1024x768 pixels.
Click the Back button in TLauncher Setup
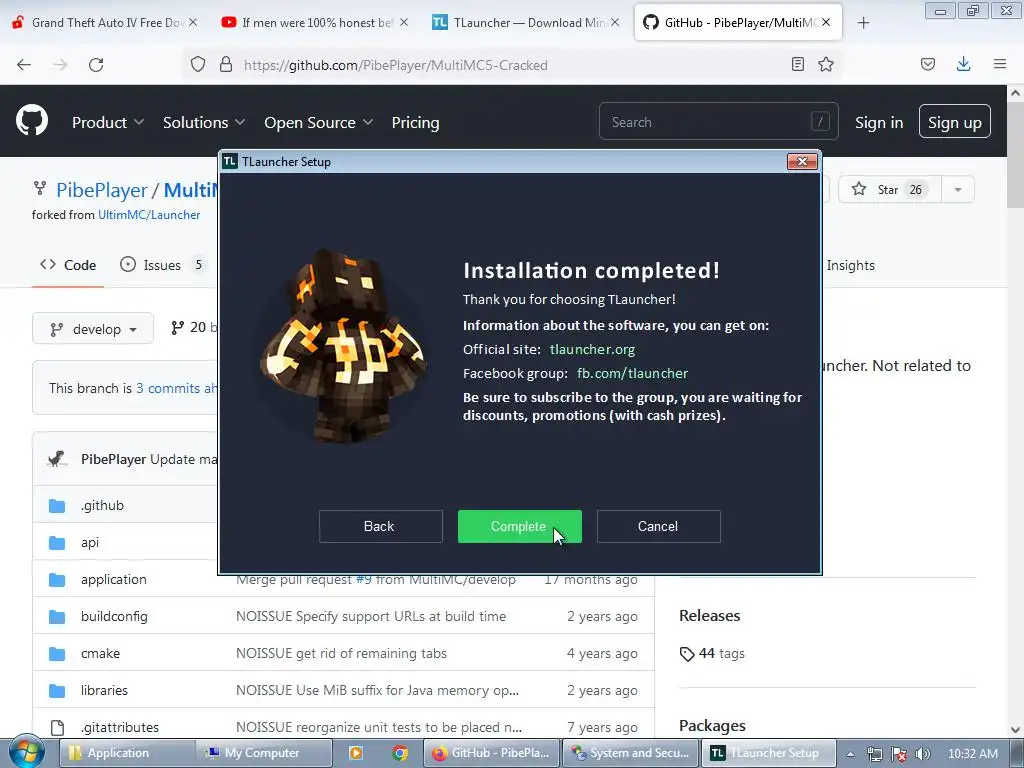(x=380, y=526)
